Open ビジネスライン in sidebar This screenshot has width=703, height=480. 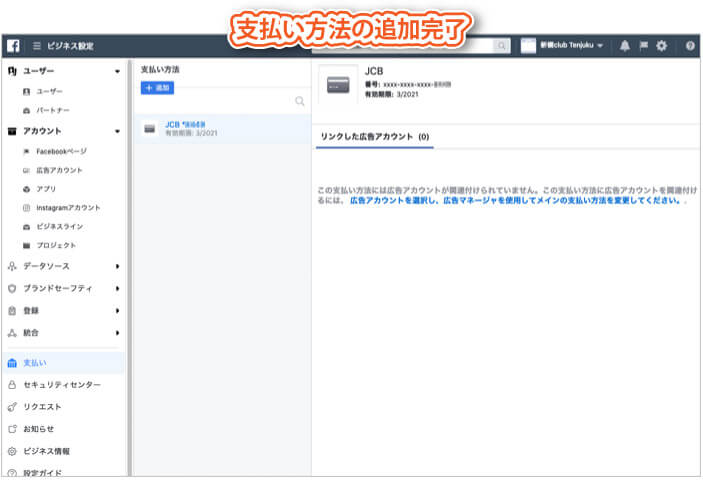(x=60, y=227)
